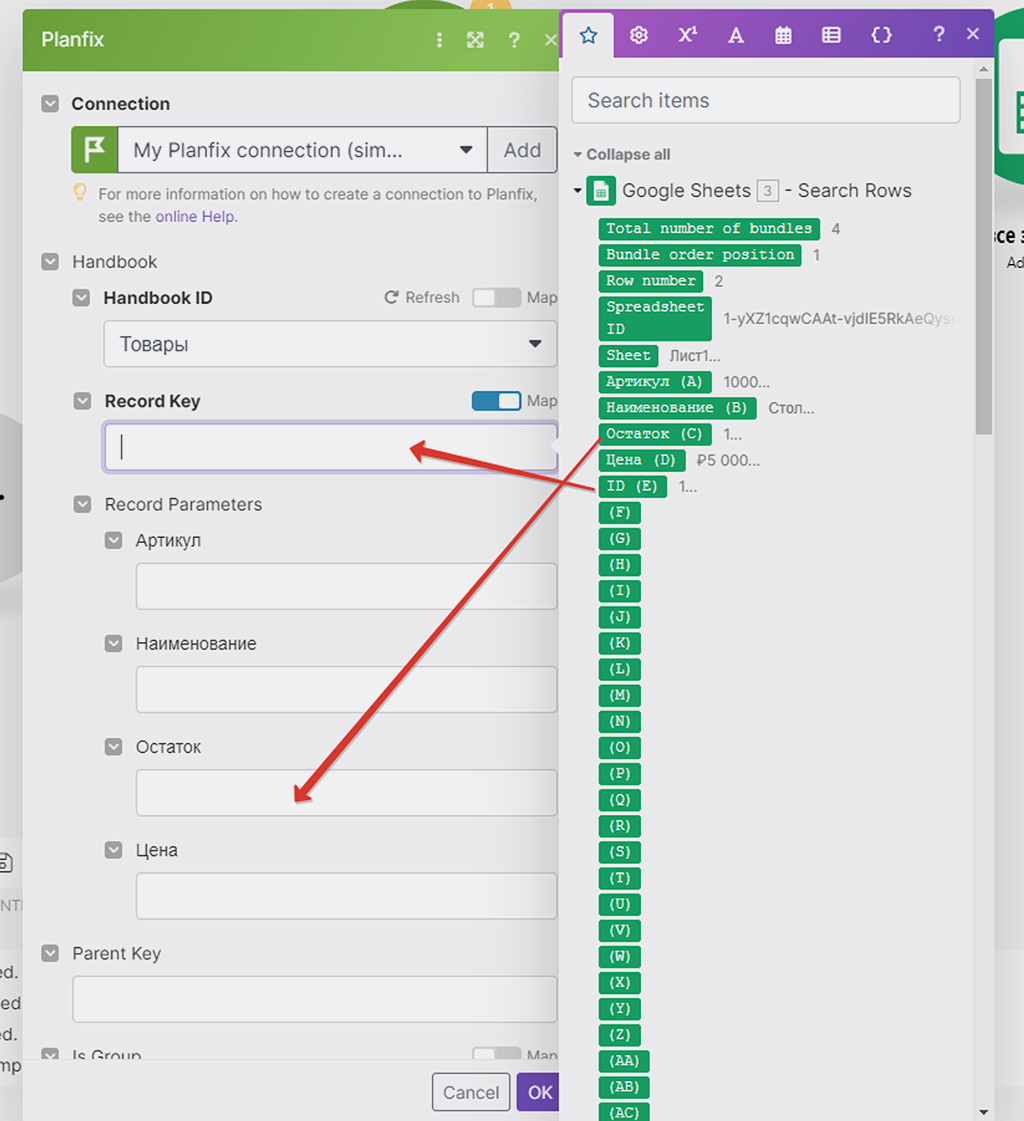Click Collapse all in the mapping panel
Viewport: 1024px width, 1121px height.
622,154
